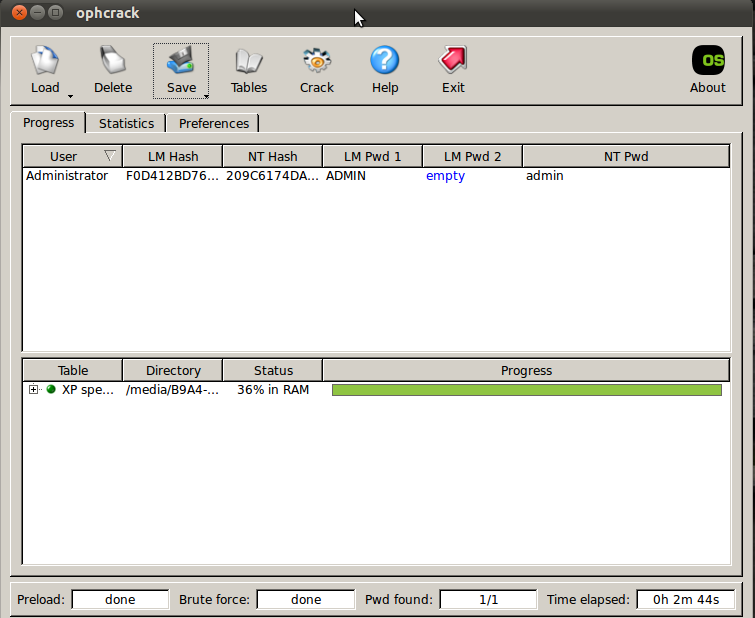755x618 pixels.
Task: Click the Directory column header
Action: coord(173,370)
